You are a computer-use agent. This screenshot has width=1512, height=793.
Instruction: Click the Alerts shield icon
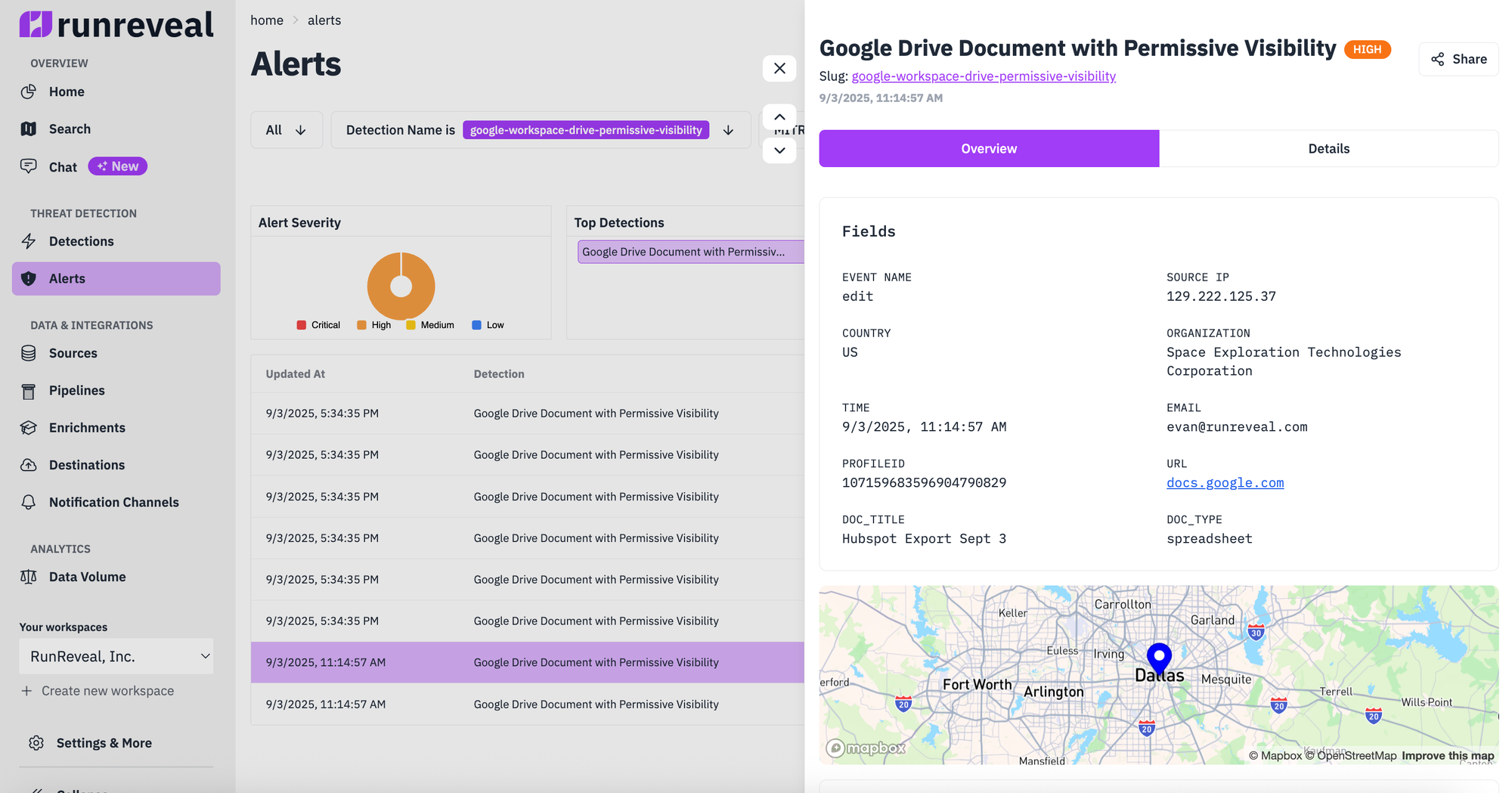coord(29,278)
